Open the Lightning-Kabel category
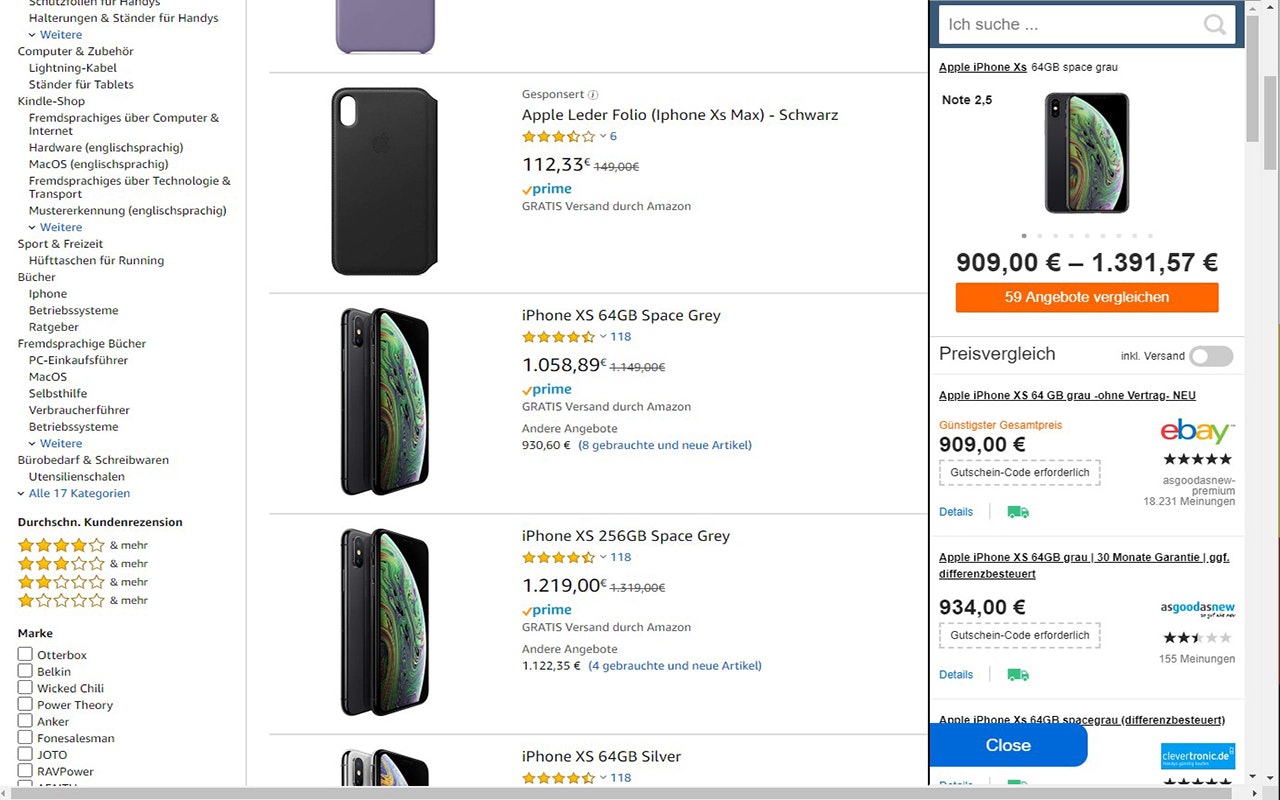This screenshot has height=800, width=1280. point(73,68)
